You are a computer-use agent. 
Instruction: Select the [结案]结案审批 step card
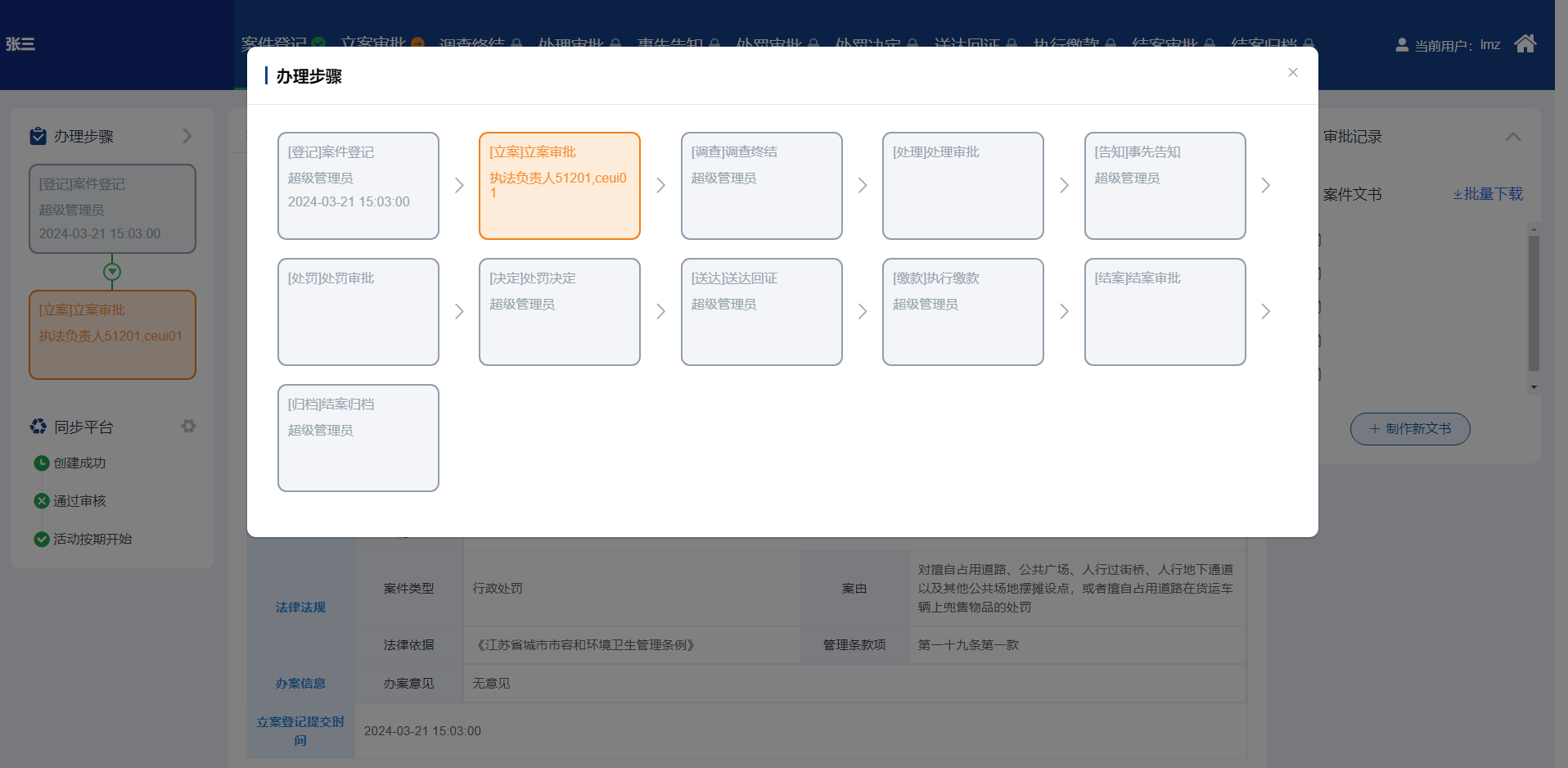[1165, 312]
